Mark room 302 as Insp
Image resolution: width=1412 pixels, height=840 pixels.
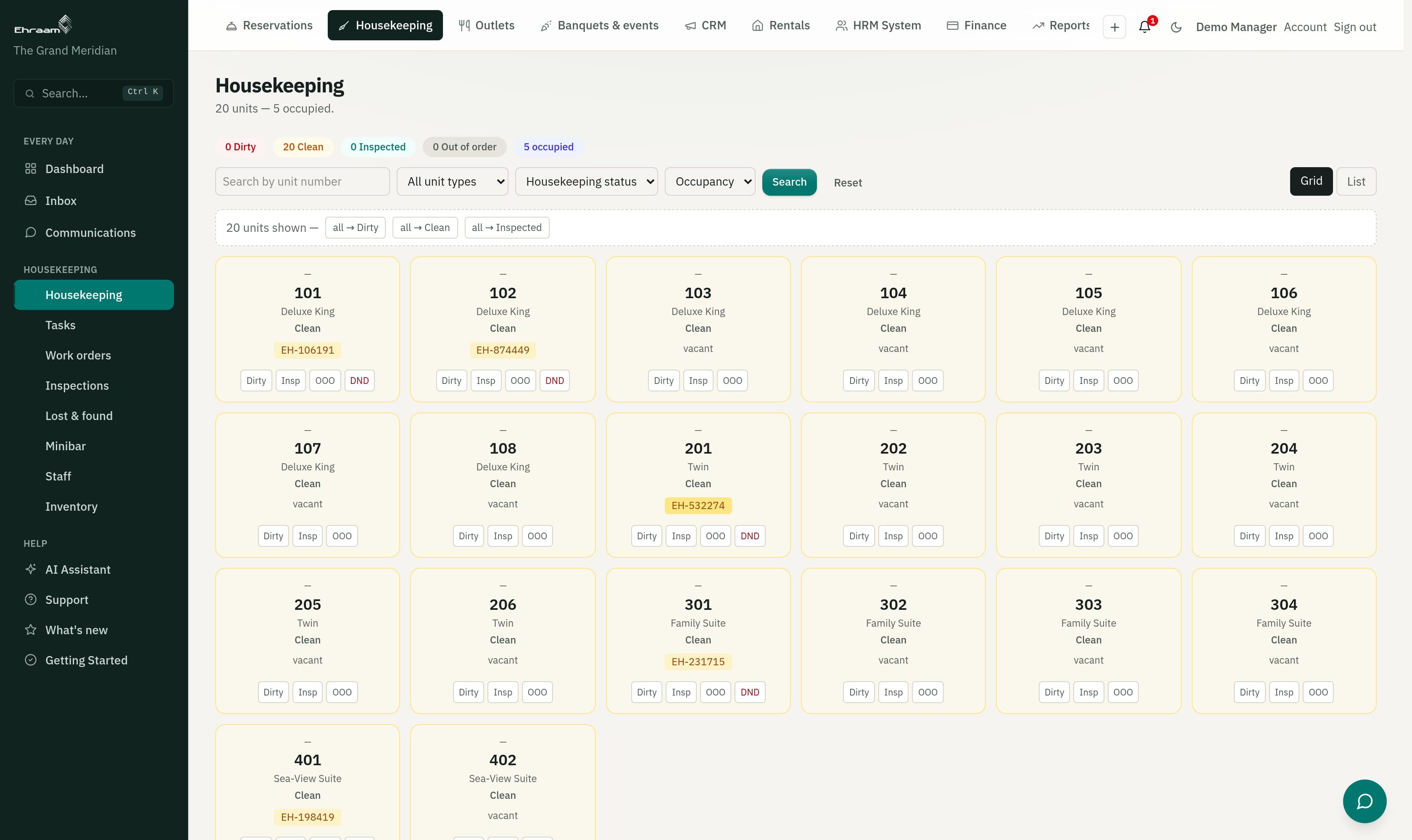pyautogui.click(x=893, y=692)
